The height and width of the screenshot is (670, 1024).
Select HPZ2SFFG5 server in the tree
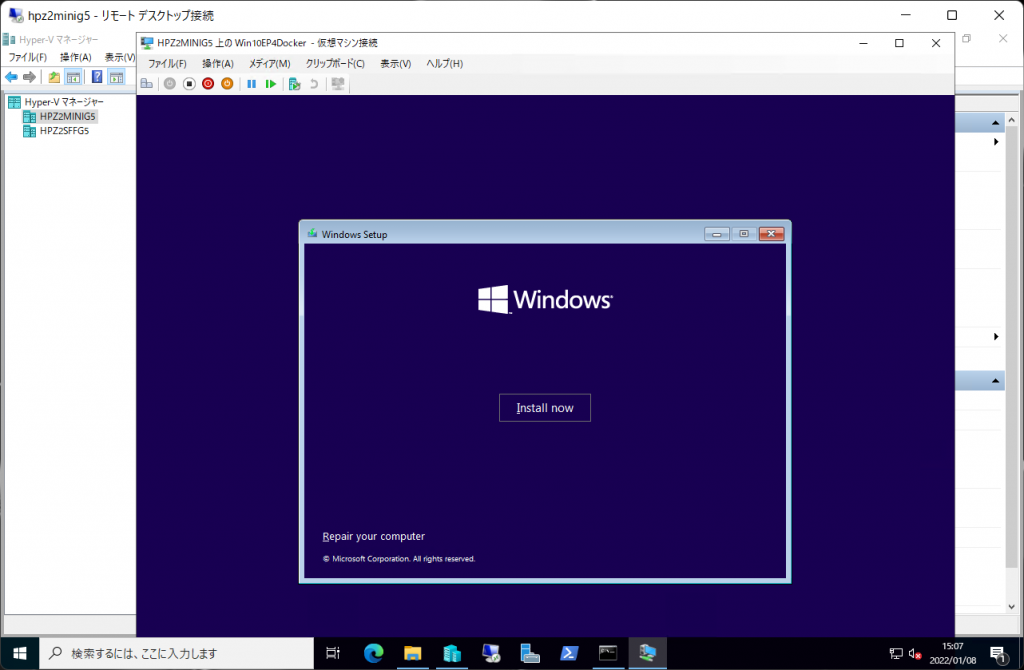pos(64,131)
